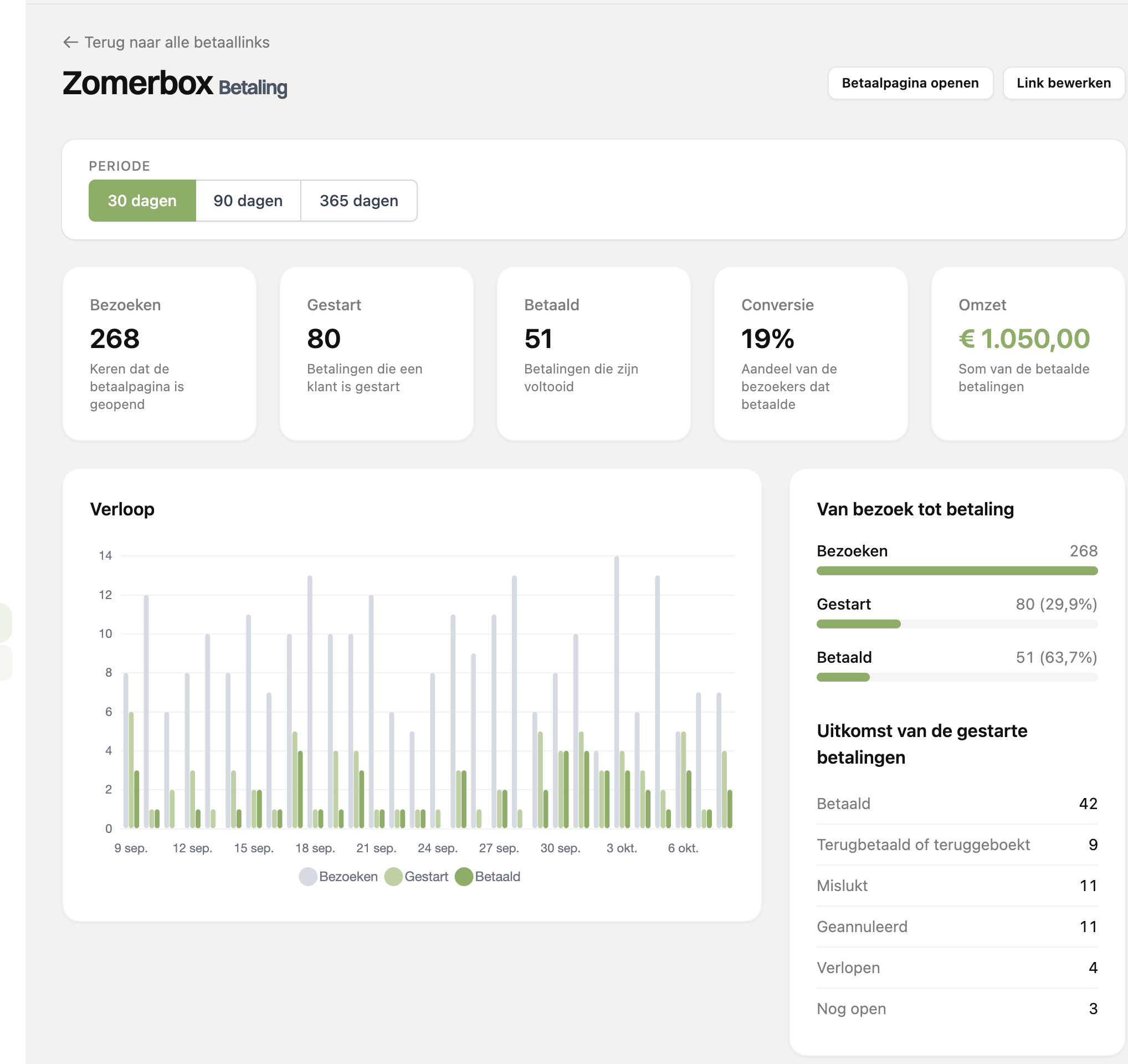Click the Mislukt outcome row
This screenshot has width=1128, height=1064.
(957, 885)
